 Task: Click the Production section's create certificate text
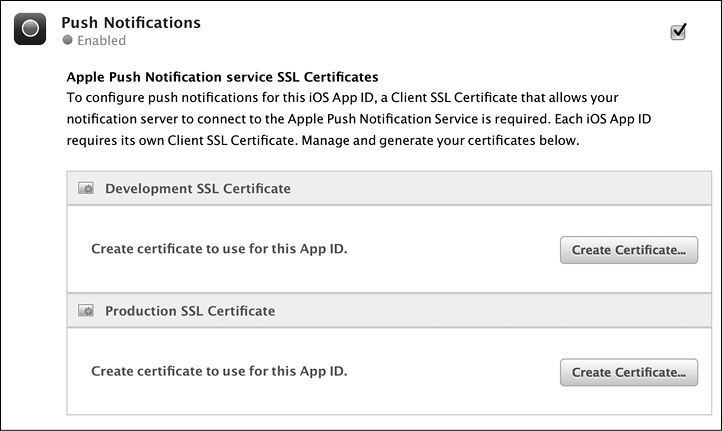click(219, 371)
